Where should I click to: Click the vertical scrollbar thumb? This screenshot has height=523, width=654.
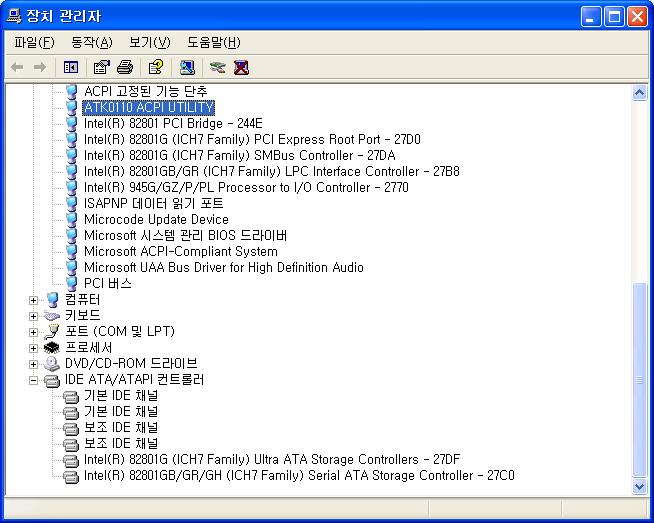639,380
